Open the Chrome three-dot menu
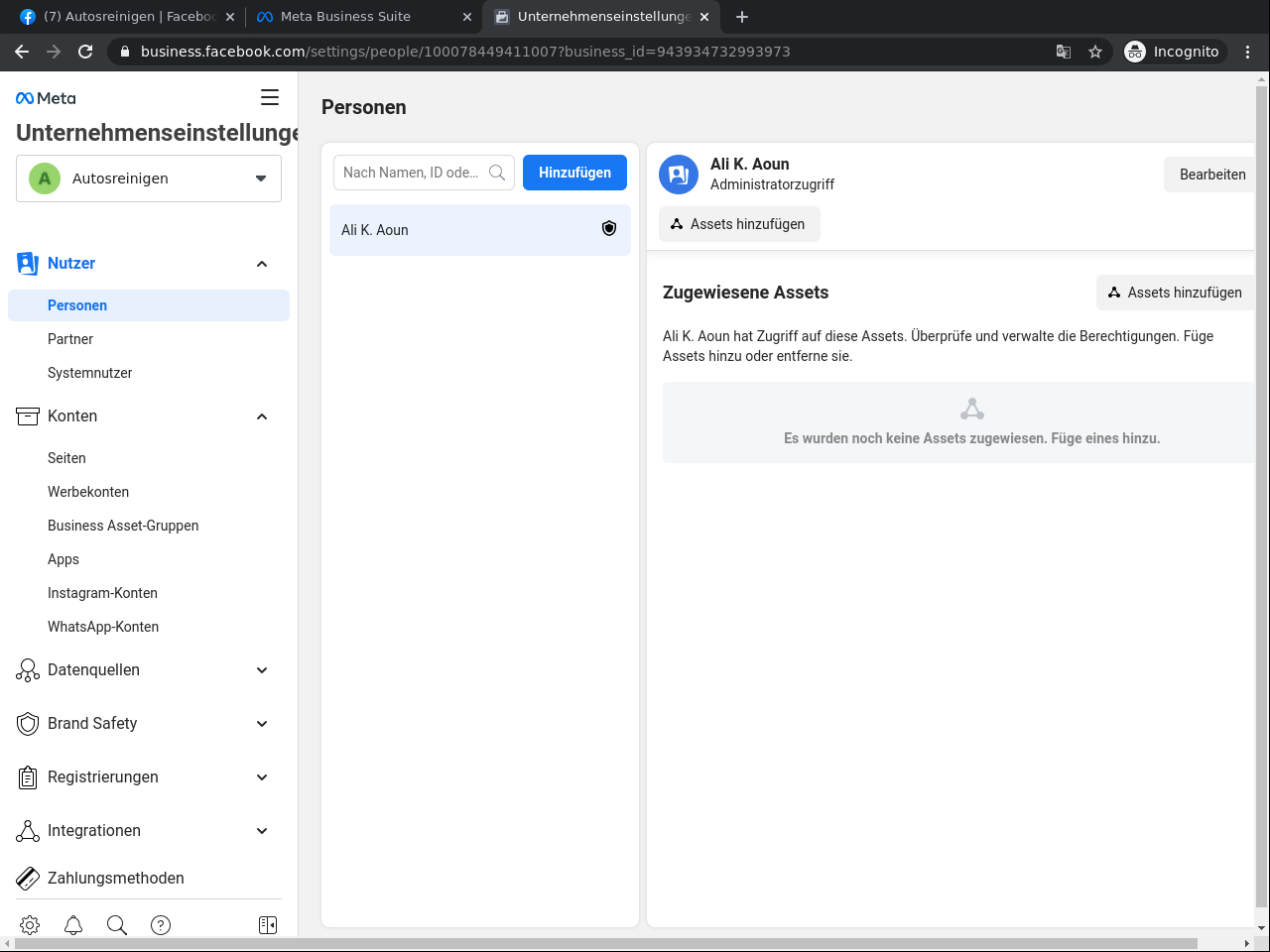Screen dimensions: 1270x952 1248,52
